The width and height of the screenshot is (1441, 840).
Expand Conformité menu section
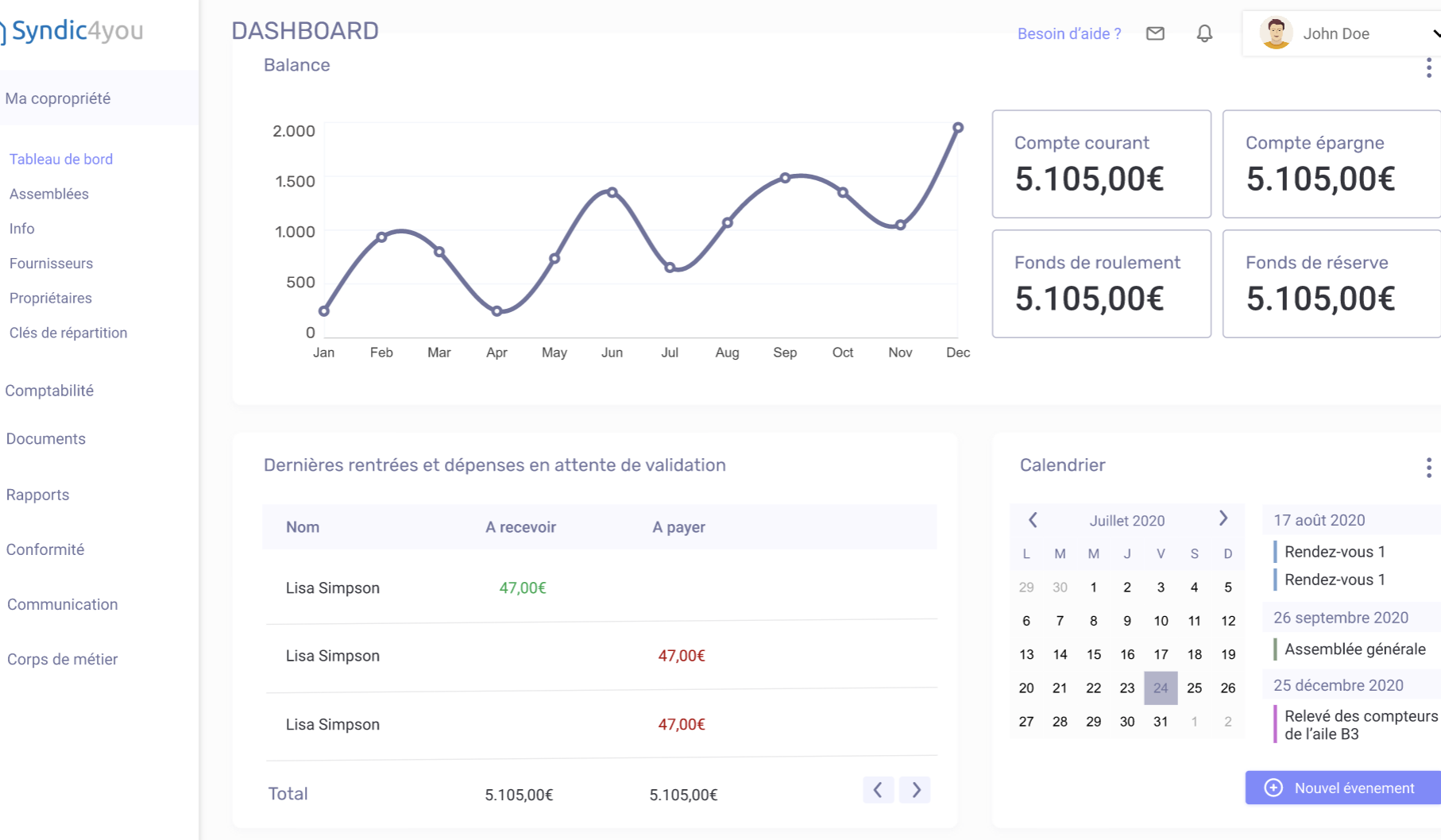point(45,549)
